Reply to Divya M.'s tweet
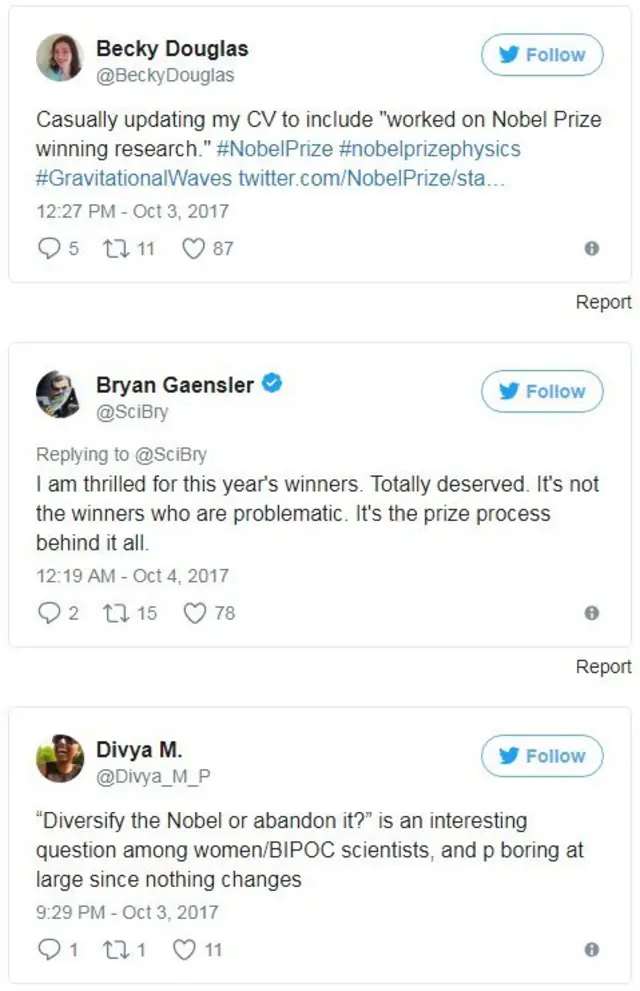 49,949
